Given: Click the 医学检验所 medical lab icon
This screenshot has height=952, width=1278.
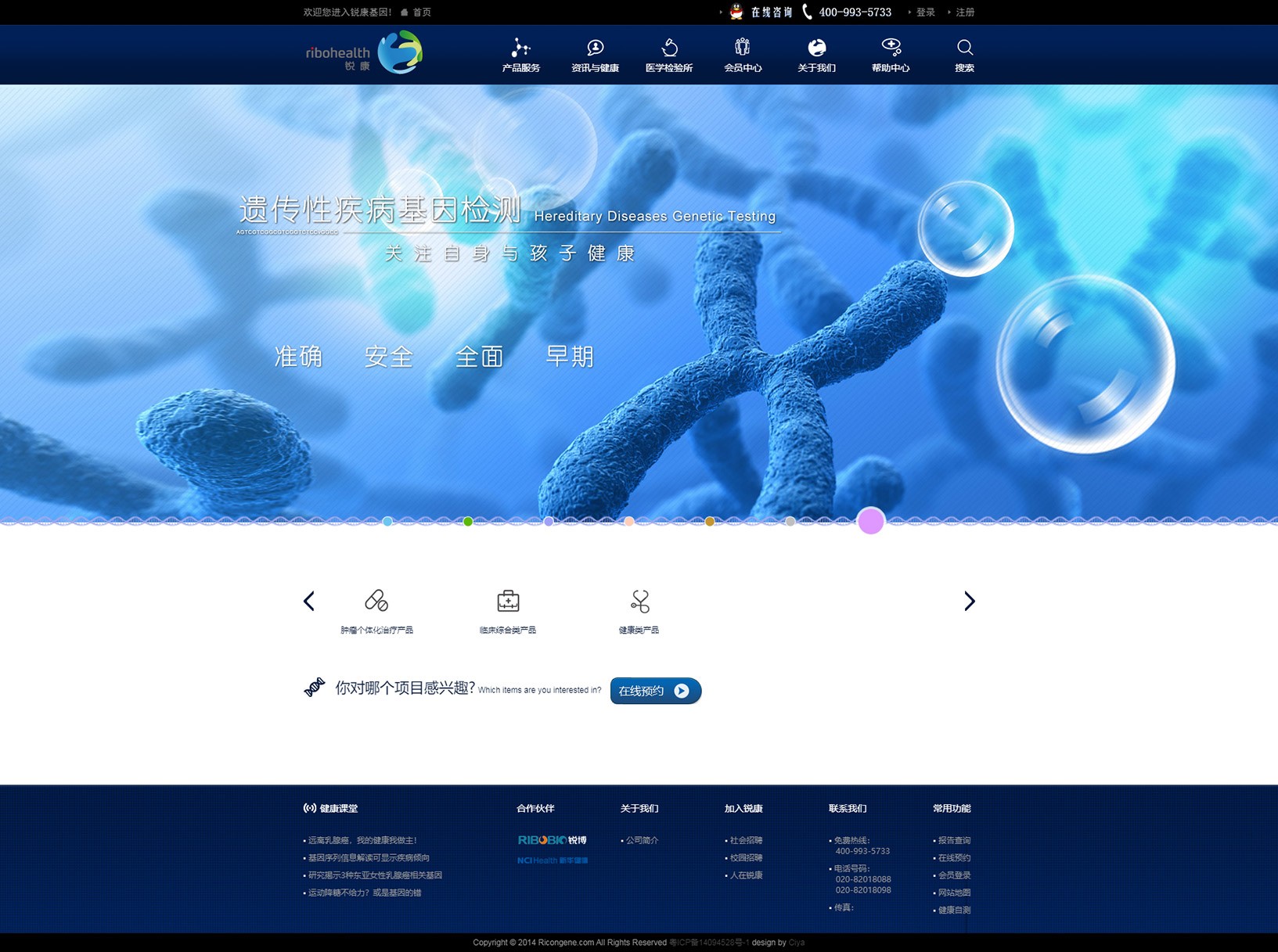Looking at the screenshot, I should coord(669,48).
